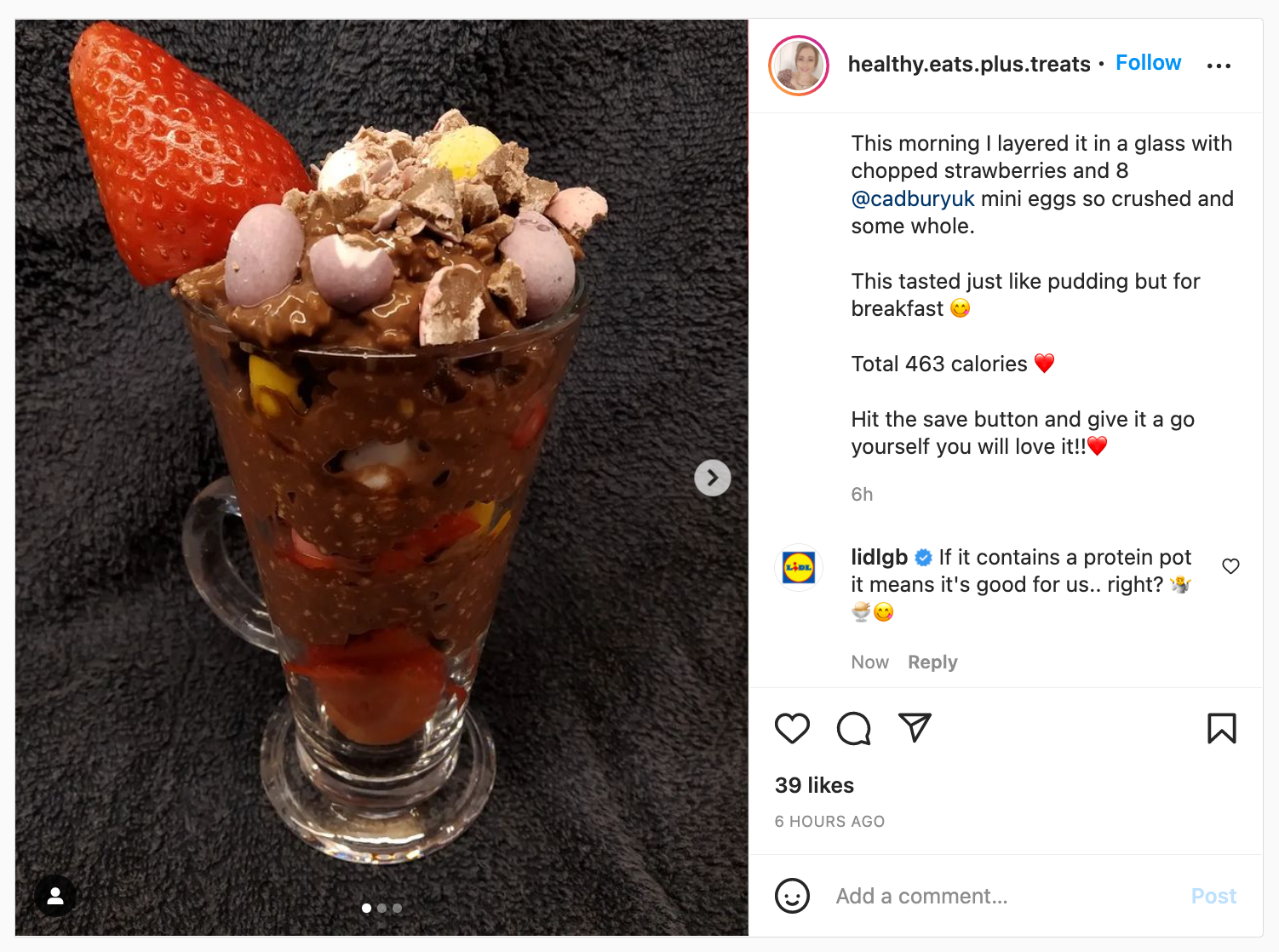Open the three-dot more options menu
This screenshot has width=1279, height=952.
tap(1219, 66)
